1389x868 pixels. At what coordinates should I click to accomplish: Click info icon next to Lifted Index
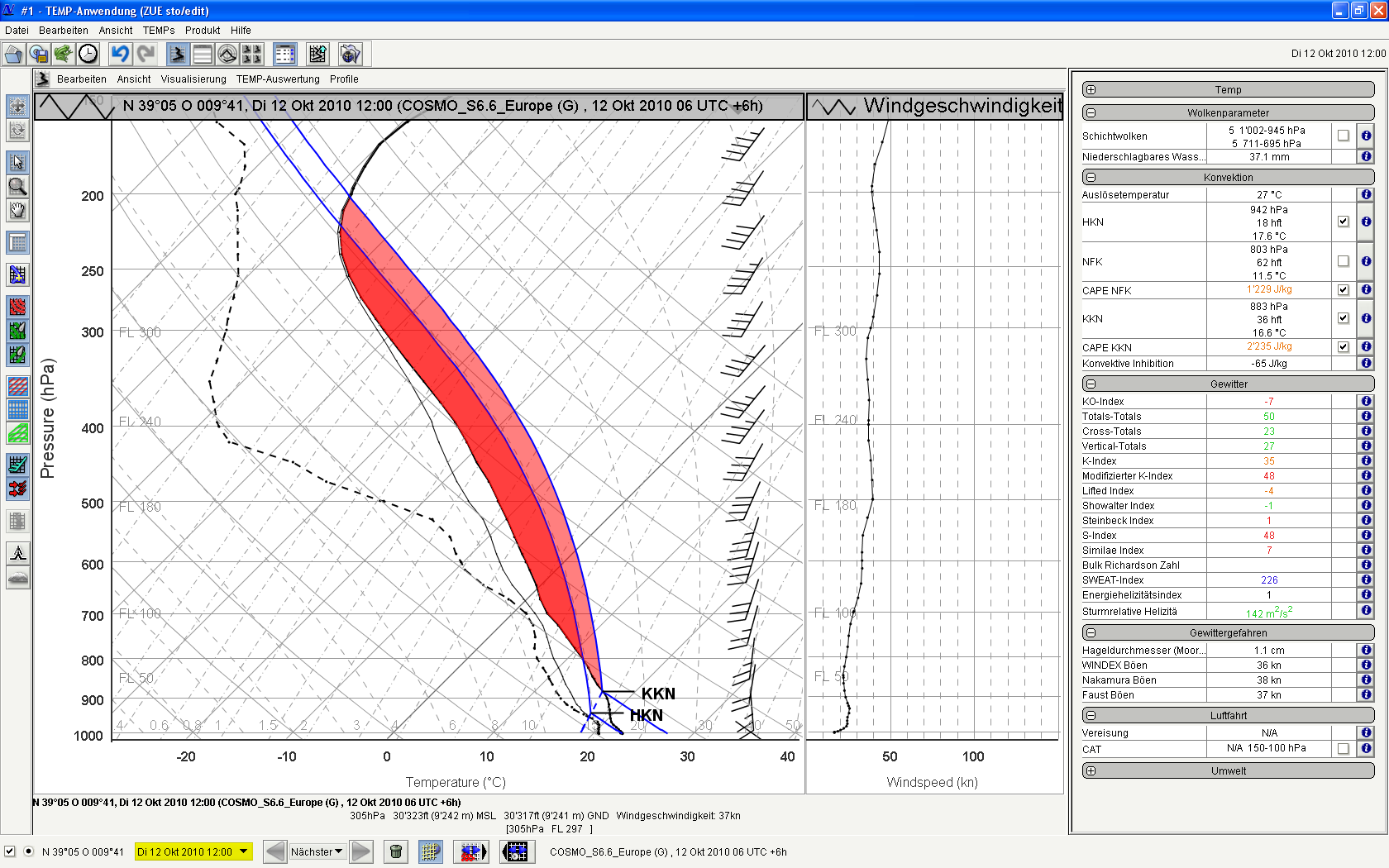[1366, 491]
